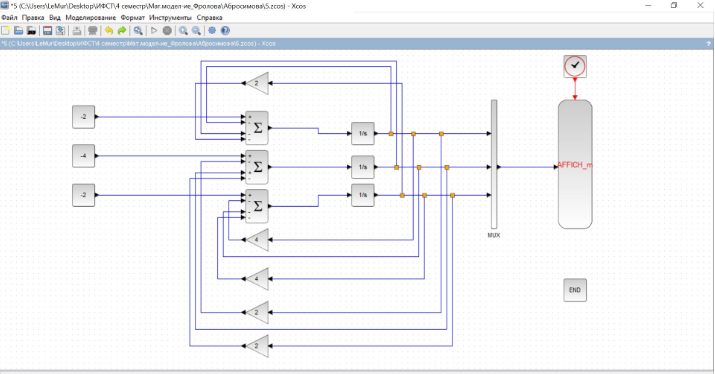Open the Моделирование menu
This screenshot has height=374, width=715.
pyautogui.click(x=90, y=17)
